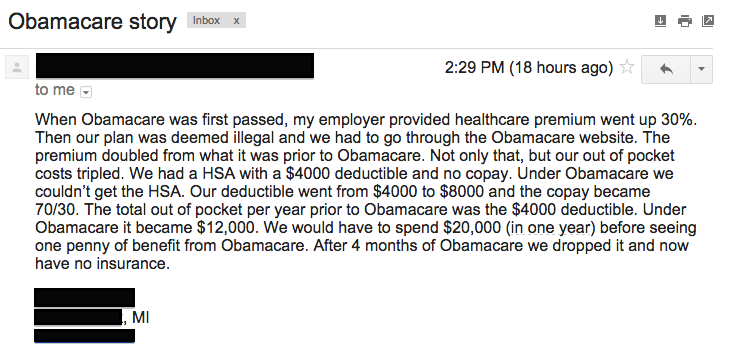
Task: Open the More dropdown beside Reply
Action: pos(701,70)
